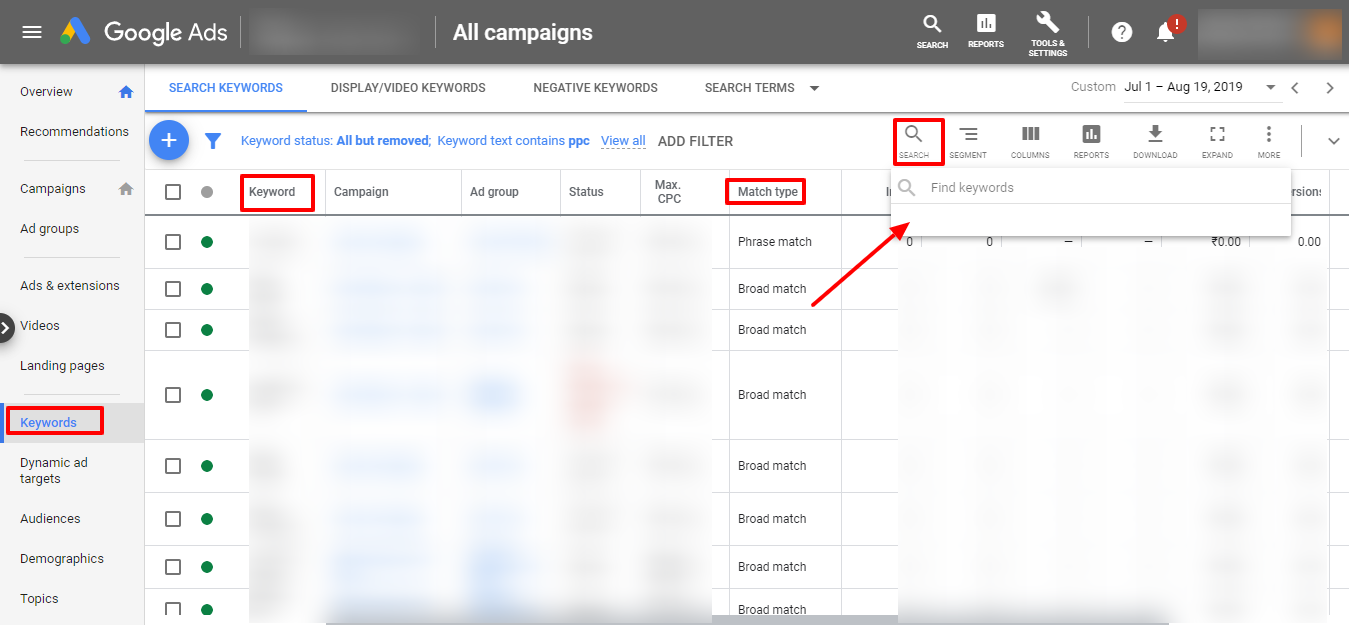This screenshot has width=1349, height=625.
Task: Open the hamburger main menu
Action: [x=32, y=32]
